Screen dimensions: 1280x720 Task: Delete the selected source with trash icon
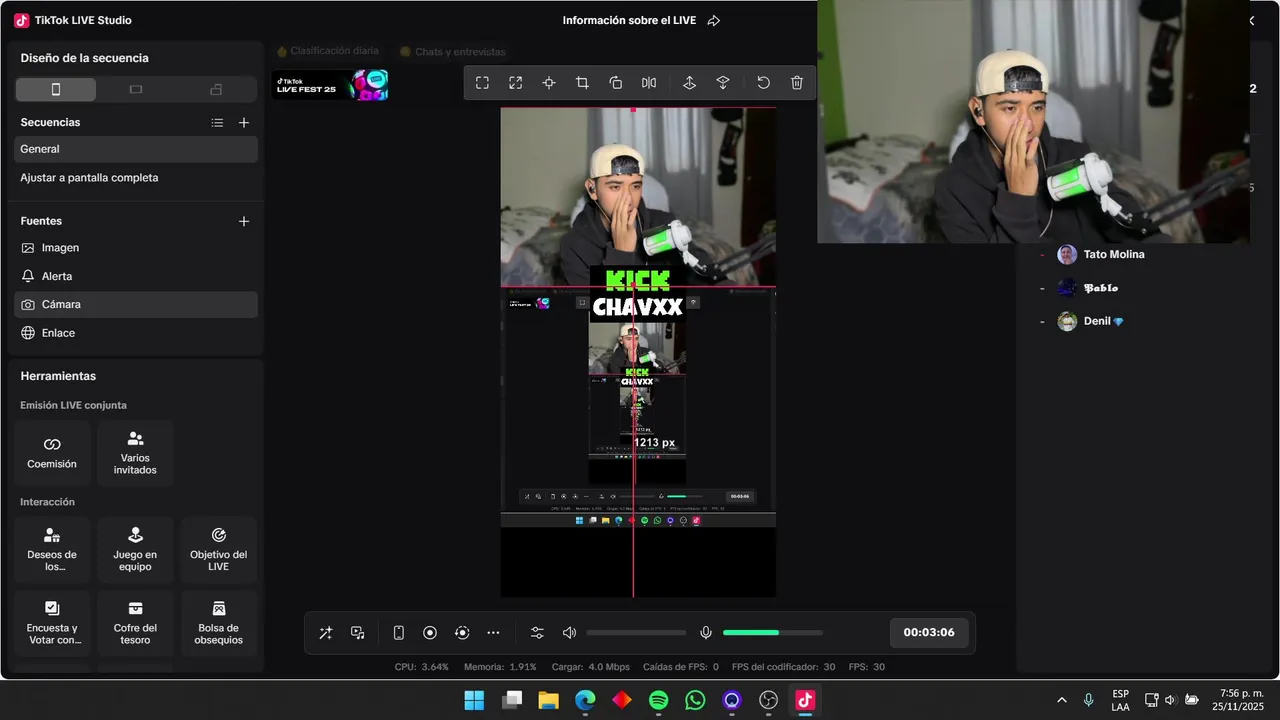click(797, 83)
